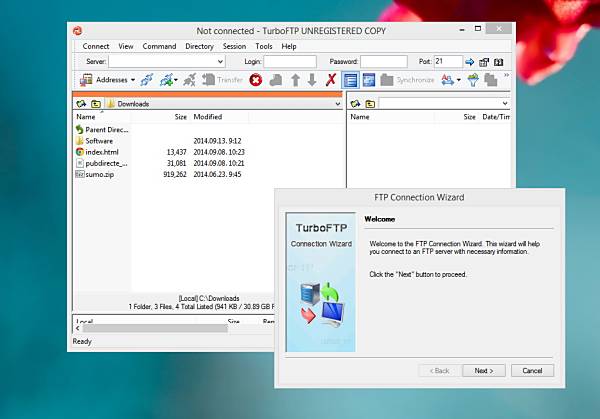The width and height of the screenshot is (600, 419).
Task: Open the Connect menu
Action: (96, 46)
